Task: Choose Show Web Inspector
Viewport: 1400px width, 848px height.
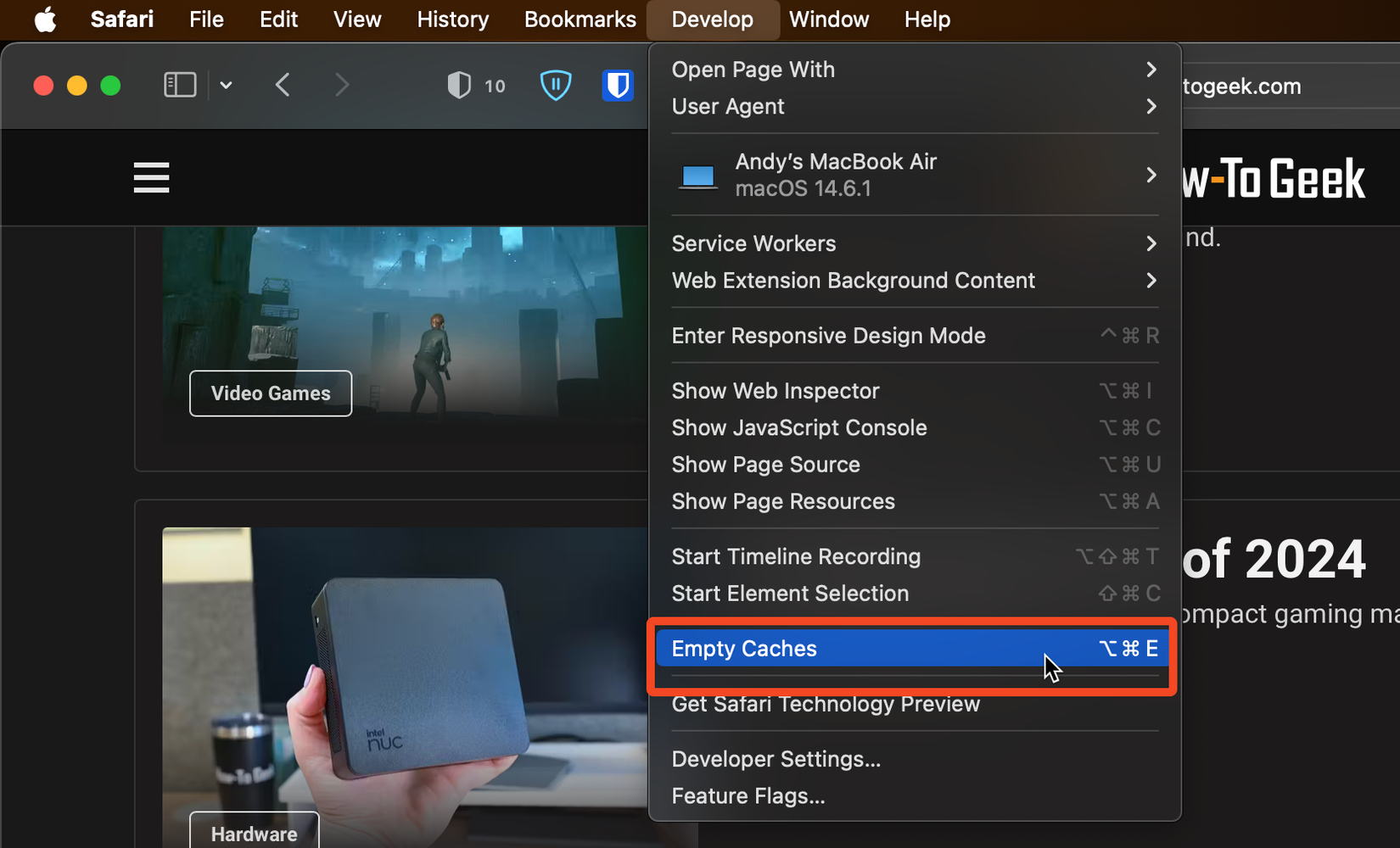Action: [915, 391]
